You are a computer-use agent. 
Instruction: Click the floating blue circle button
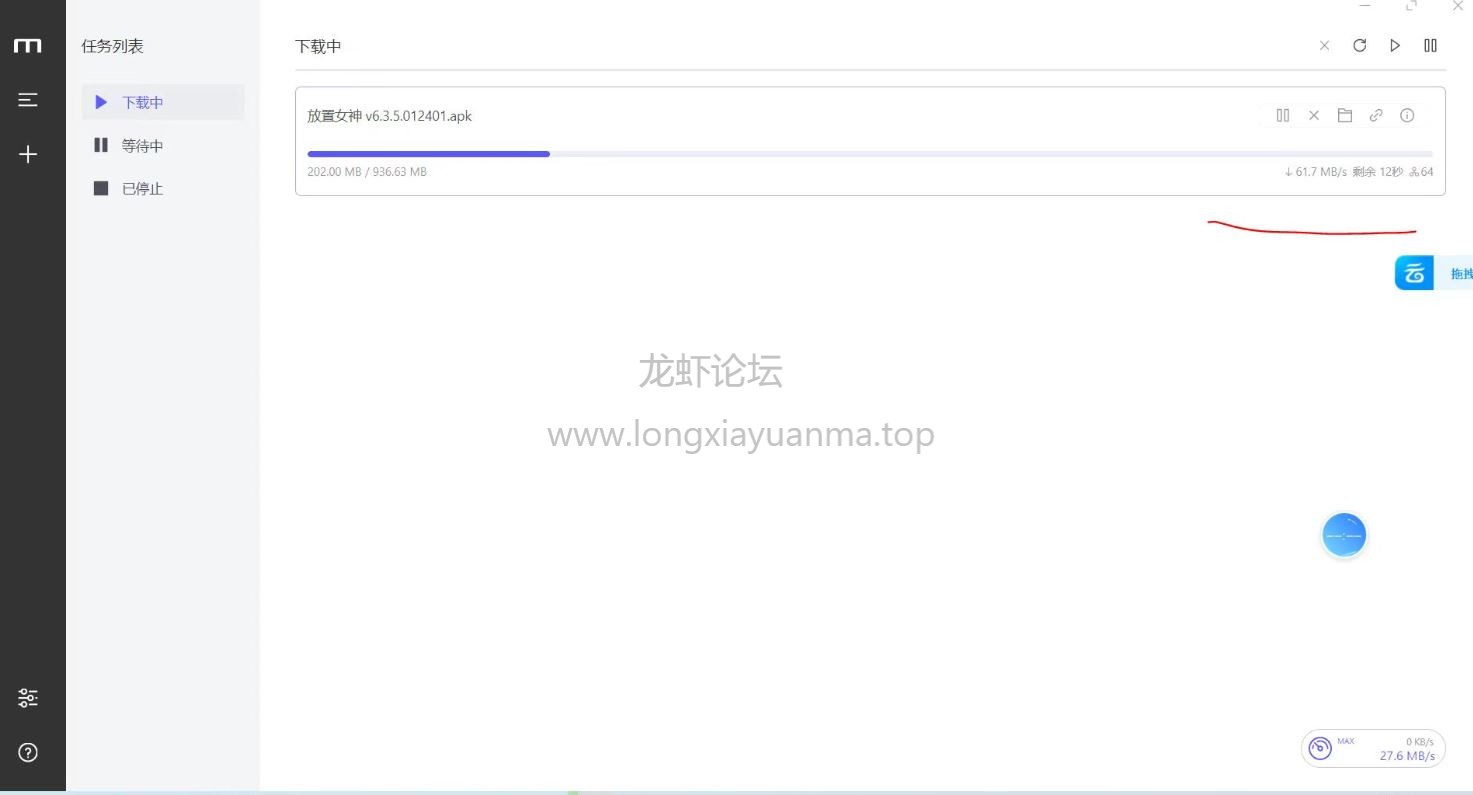[1344, 536]
